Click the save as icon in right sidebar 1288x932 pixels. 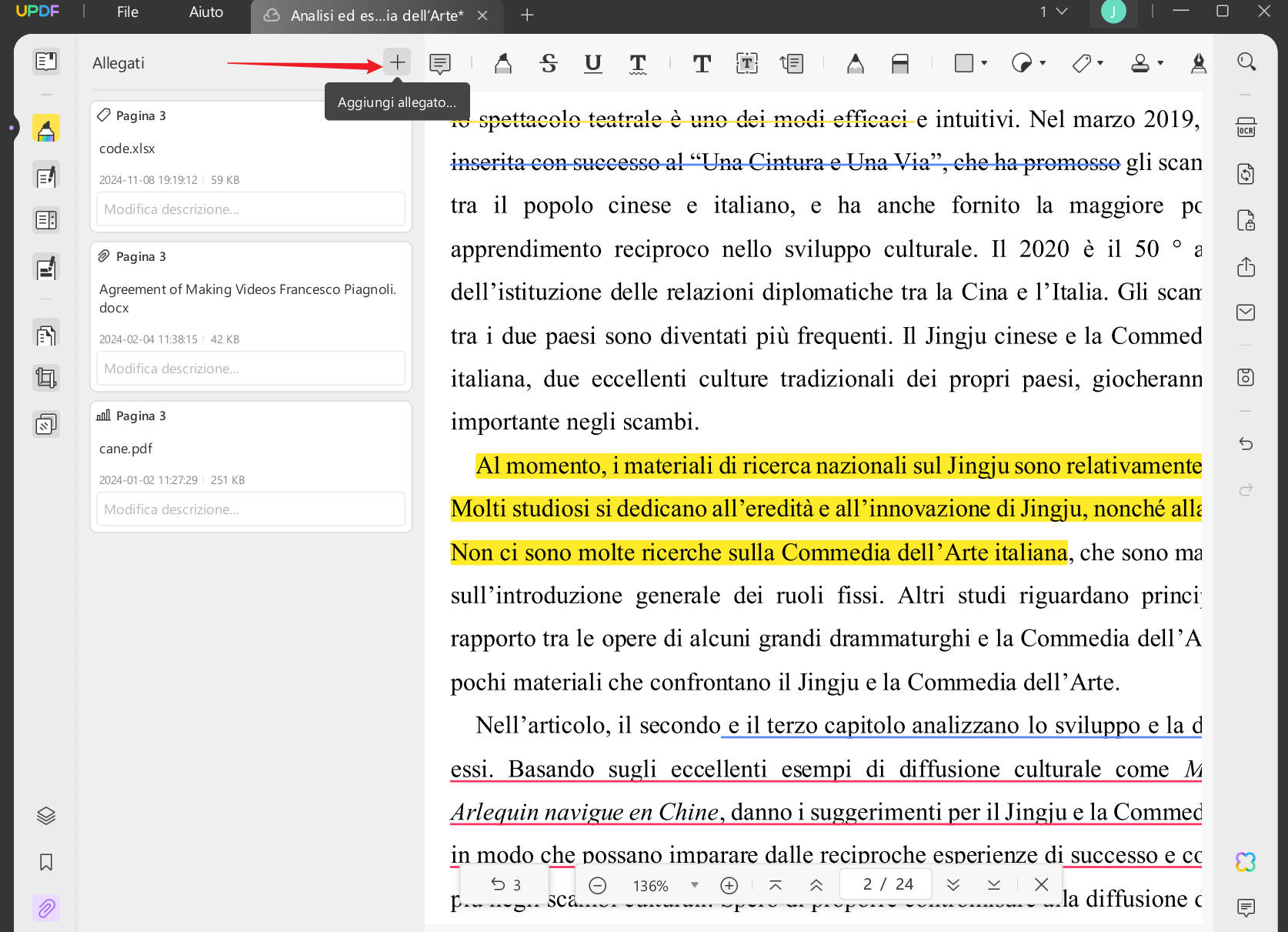click(1246, 377)
